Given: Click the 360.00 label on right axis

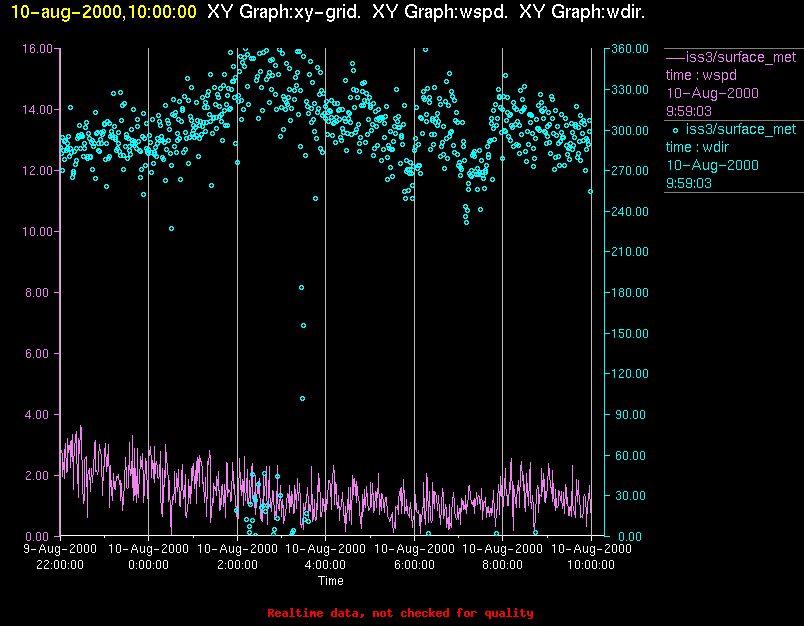Looking at the screenshot, I should [630, 49].
